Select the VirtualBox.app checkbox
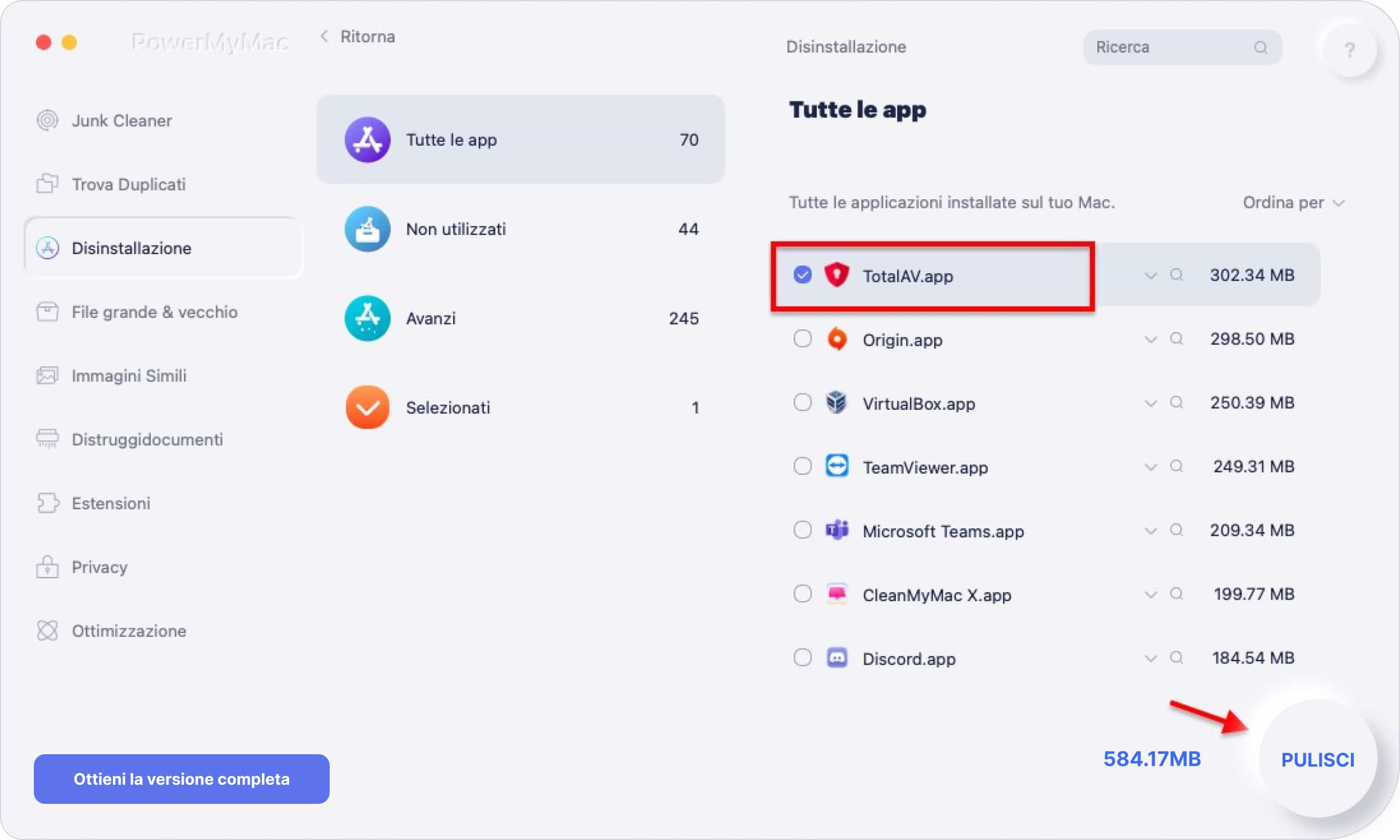1400x840 pixels. [x=802, y=403]
